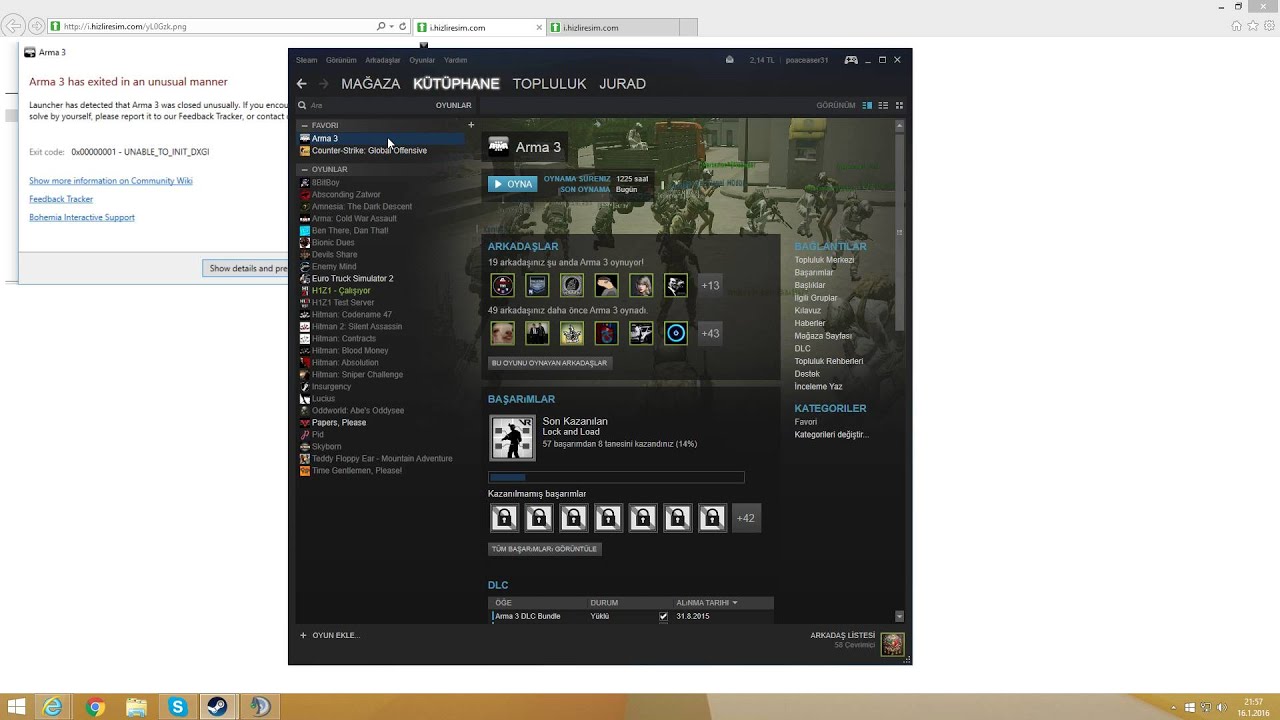Screen dimensions: 1280x720
Task: Open Steam menu
Action: click(306, 60)
